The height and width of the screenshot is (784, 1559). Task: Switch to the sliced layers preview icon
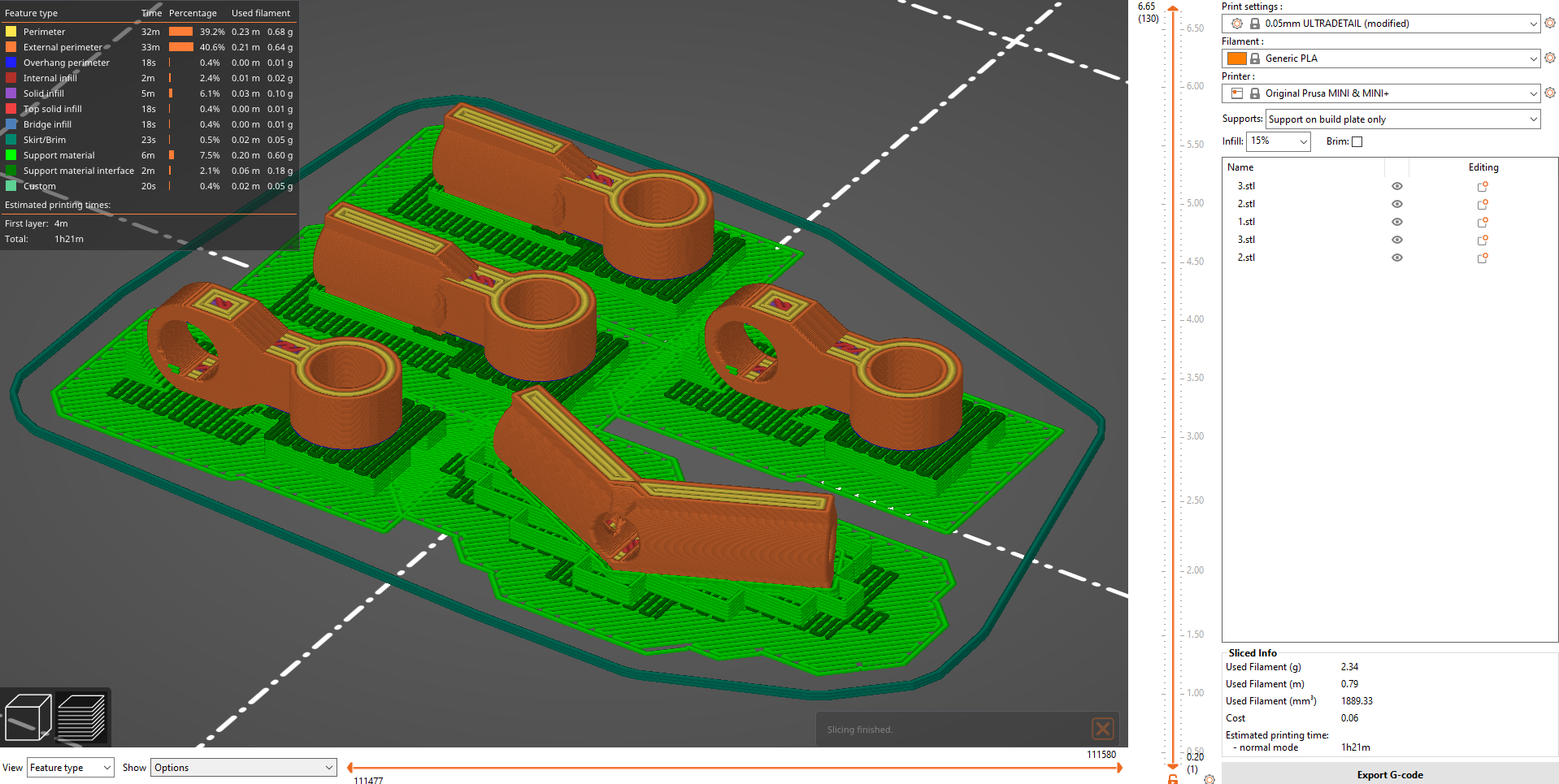coord(82,717)
